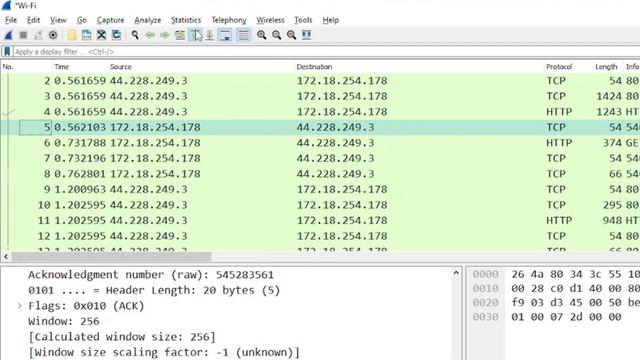Select the Window: 256 detail line
Image resolution: width=640 pixels, height=360 pixels.
(x=64, y=321)
